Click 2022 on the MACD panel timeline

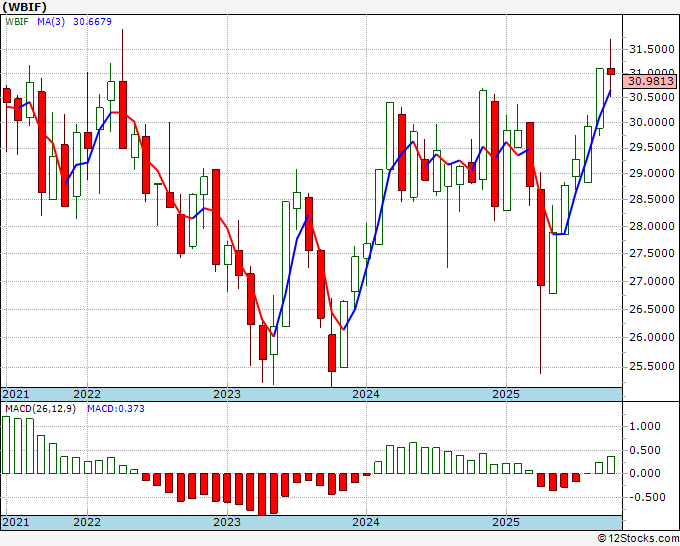pyautogui.click(x=87, y=522)
